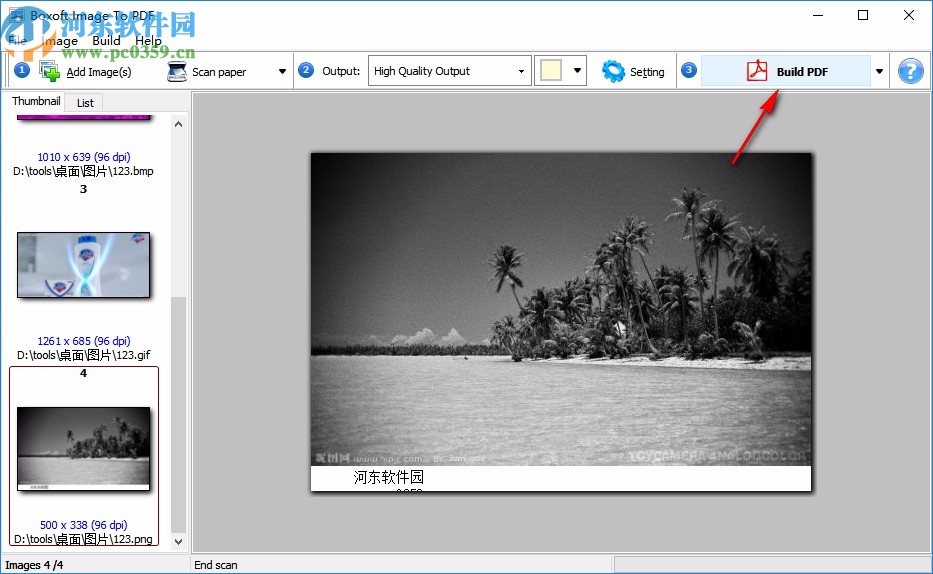Click the Scan paper text label
This screenshot has width=933, height=574.
coord(218,72)
